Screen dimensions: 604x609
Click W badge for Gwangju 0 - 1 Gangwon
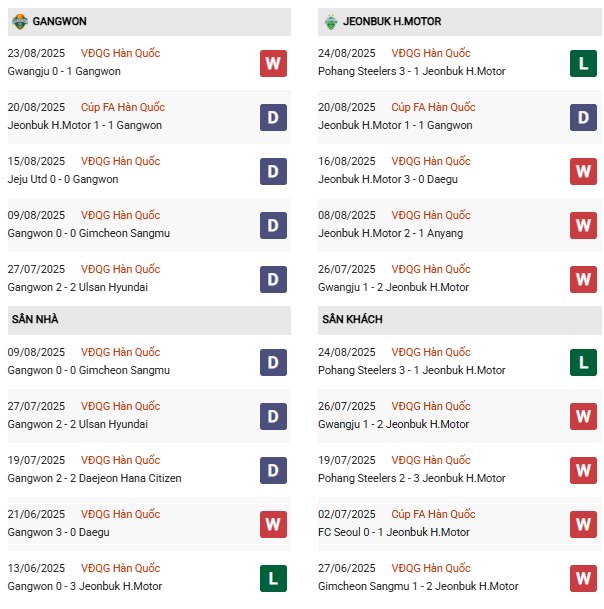click(x=273, y=63)
